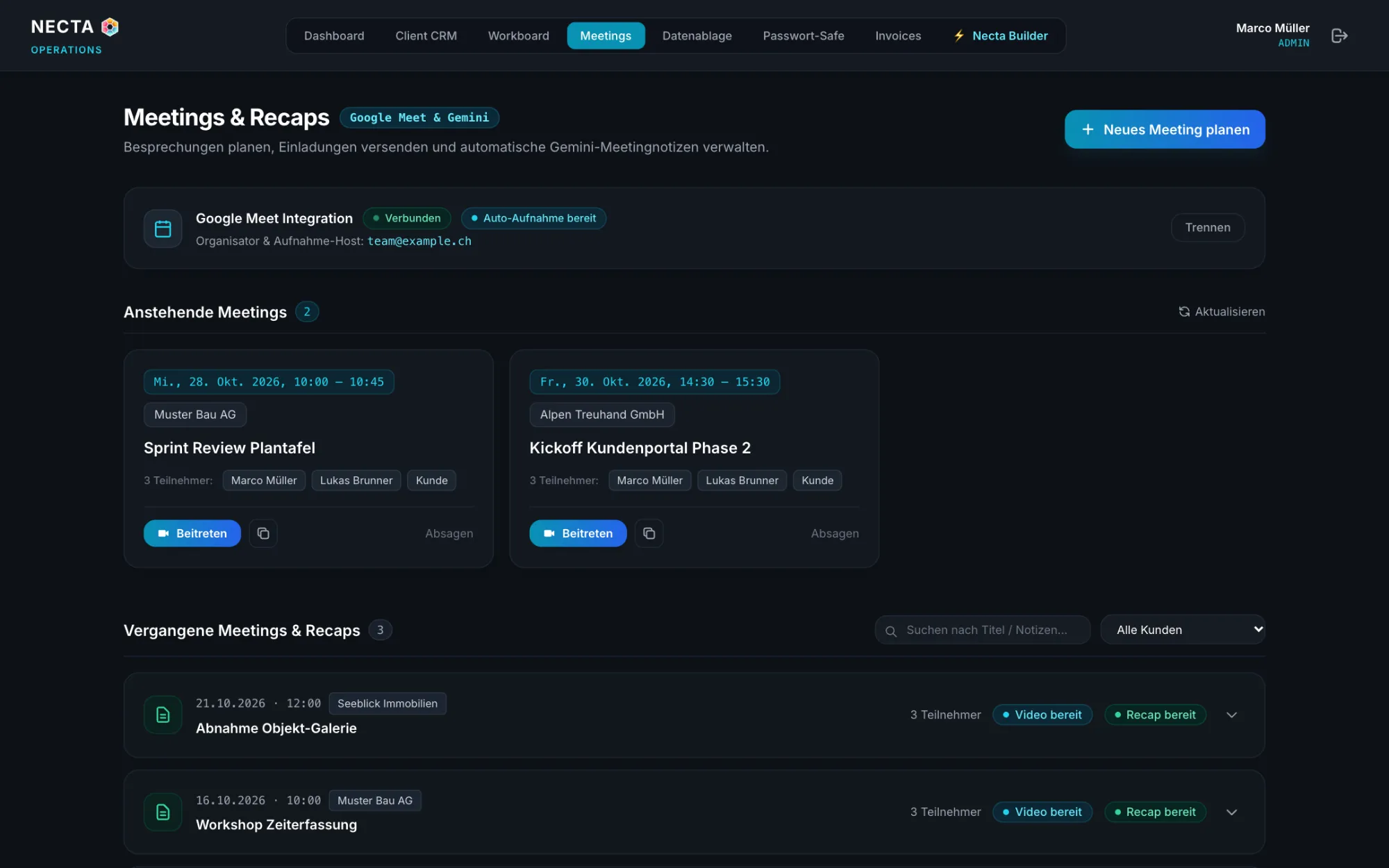
Task: Click the search field for Titel / Notizen
Action: pos(982,630)
